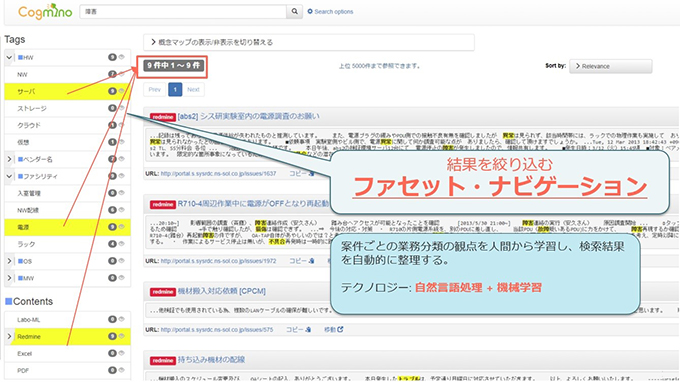680x382 pixels.
Task: Open result 'R710-4周辺作業中に電源がOFF'
Action: (253, 204)
